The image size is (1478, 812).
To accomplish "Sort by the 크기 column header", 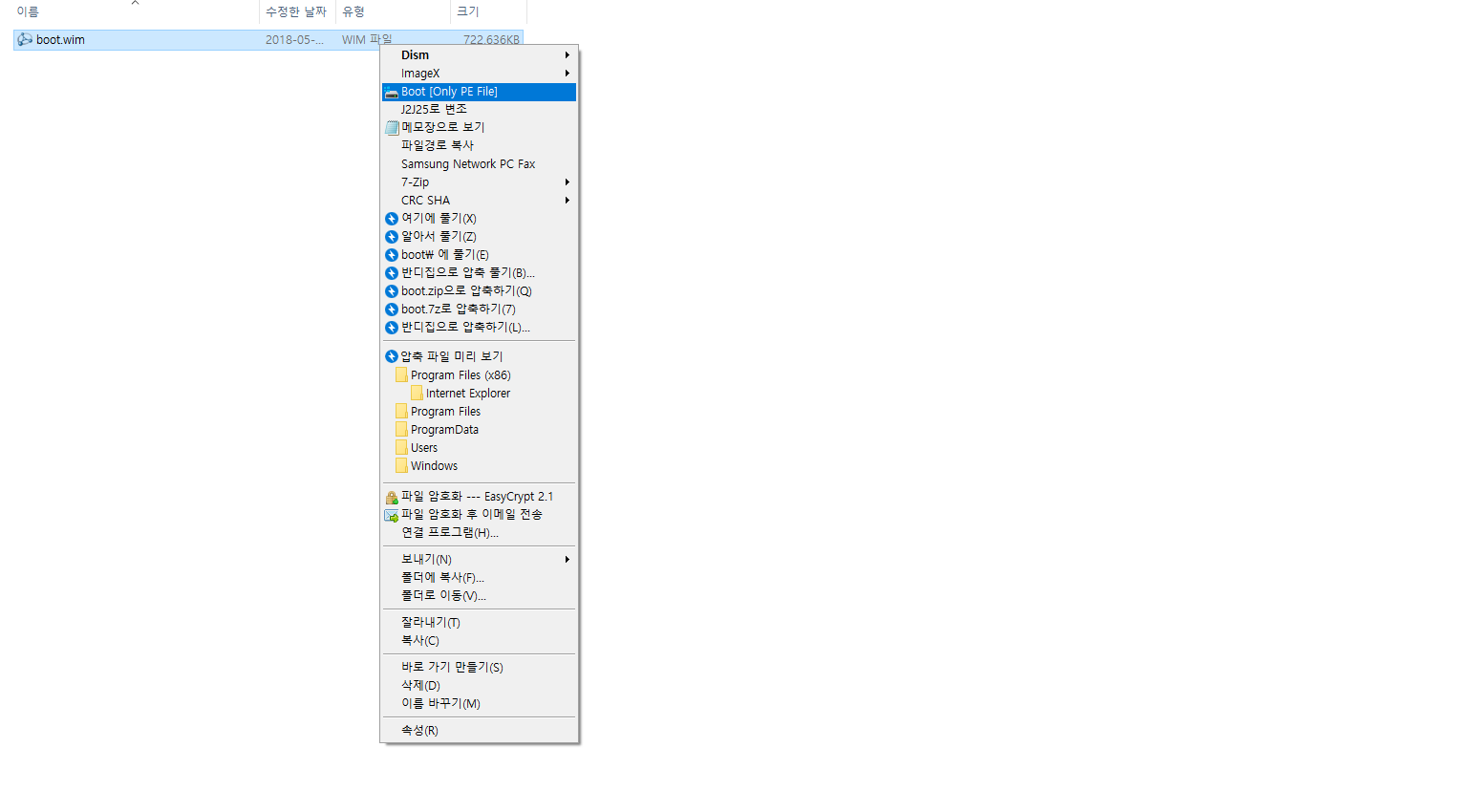I will click(x=488, y=11).
